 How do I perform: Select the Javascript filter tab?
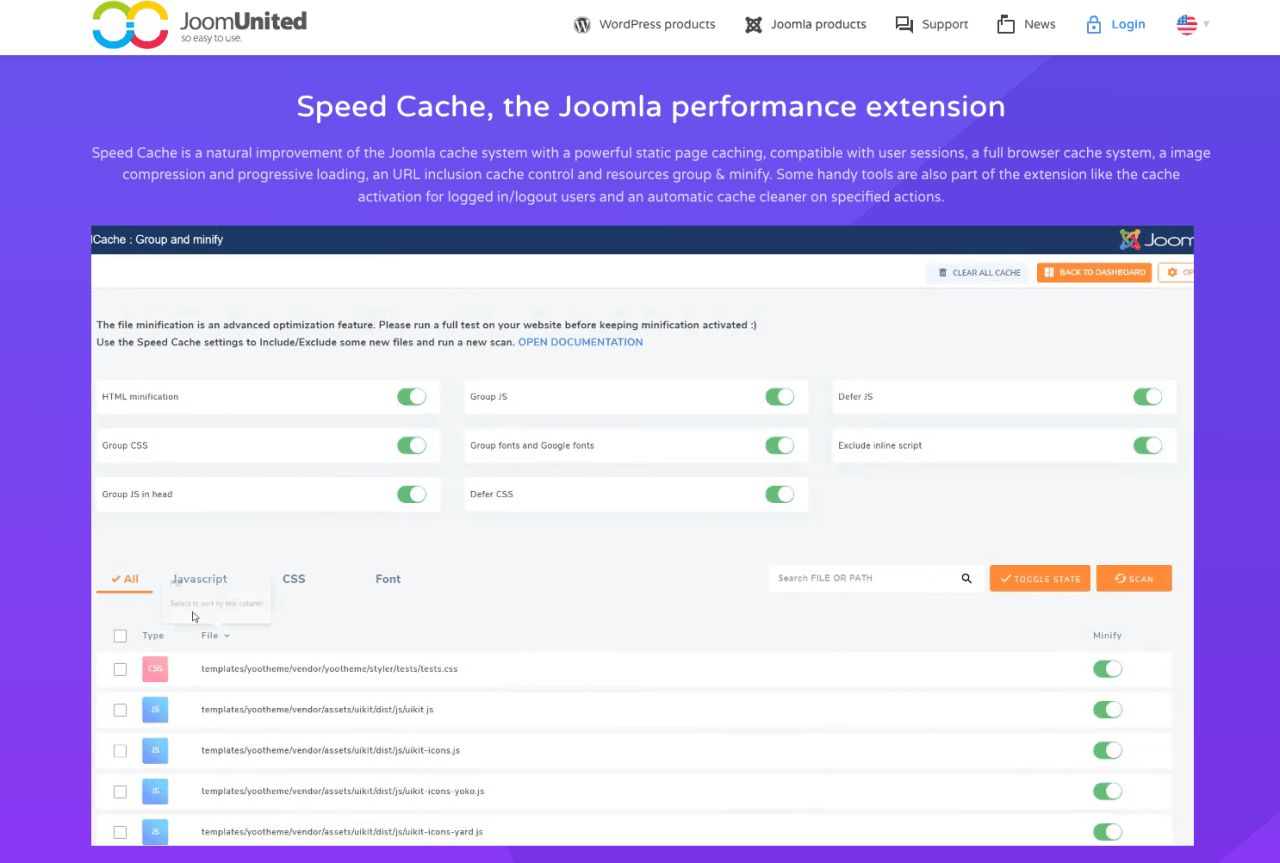tap(200, 579)
